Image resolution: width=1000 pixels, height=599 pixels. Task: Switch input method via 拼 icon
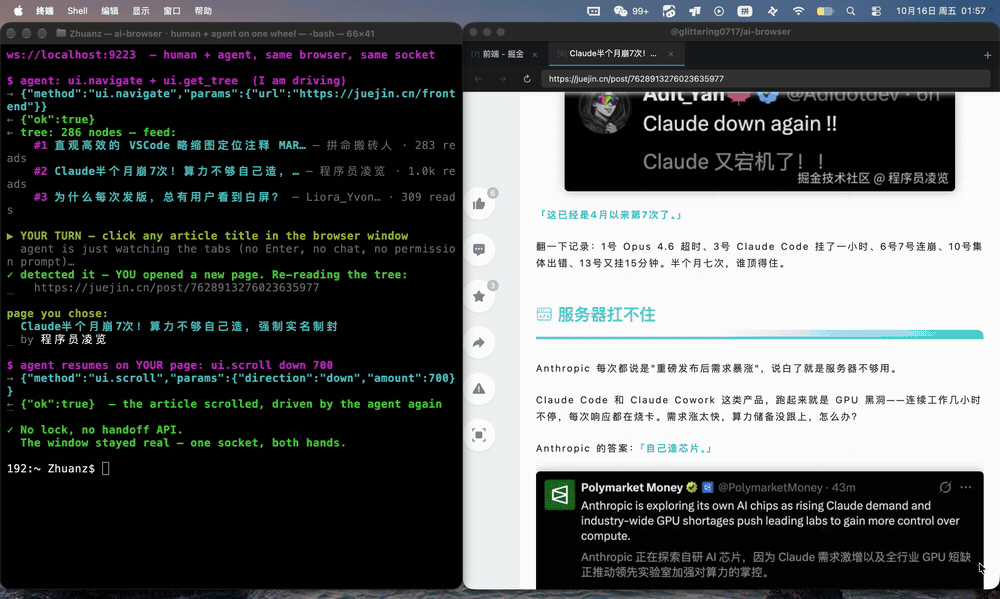pos(744,10)
